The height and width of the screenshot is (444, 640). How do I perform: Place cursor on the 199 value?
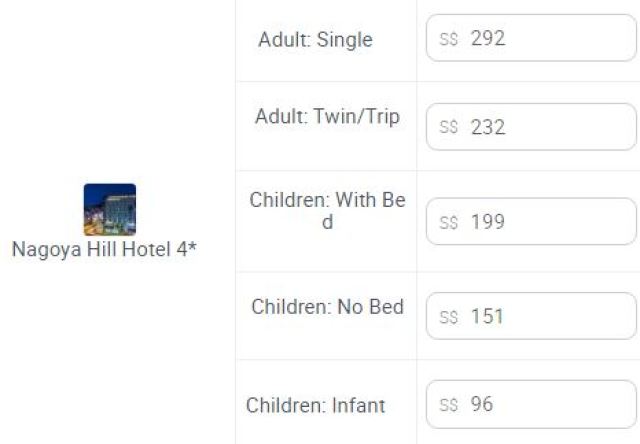488,222
